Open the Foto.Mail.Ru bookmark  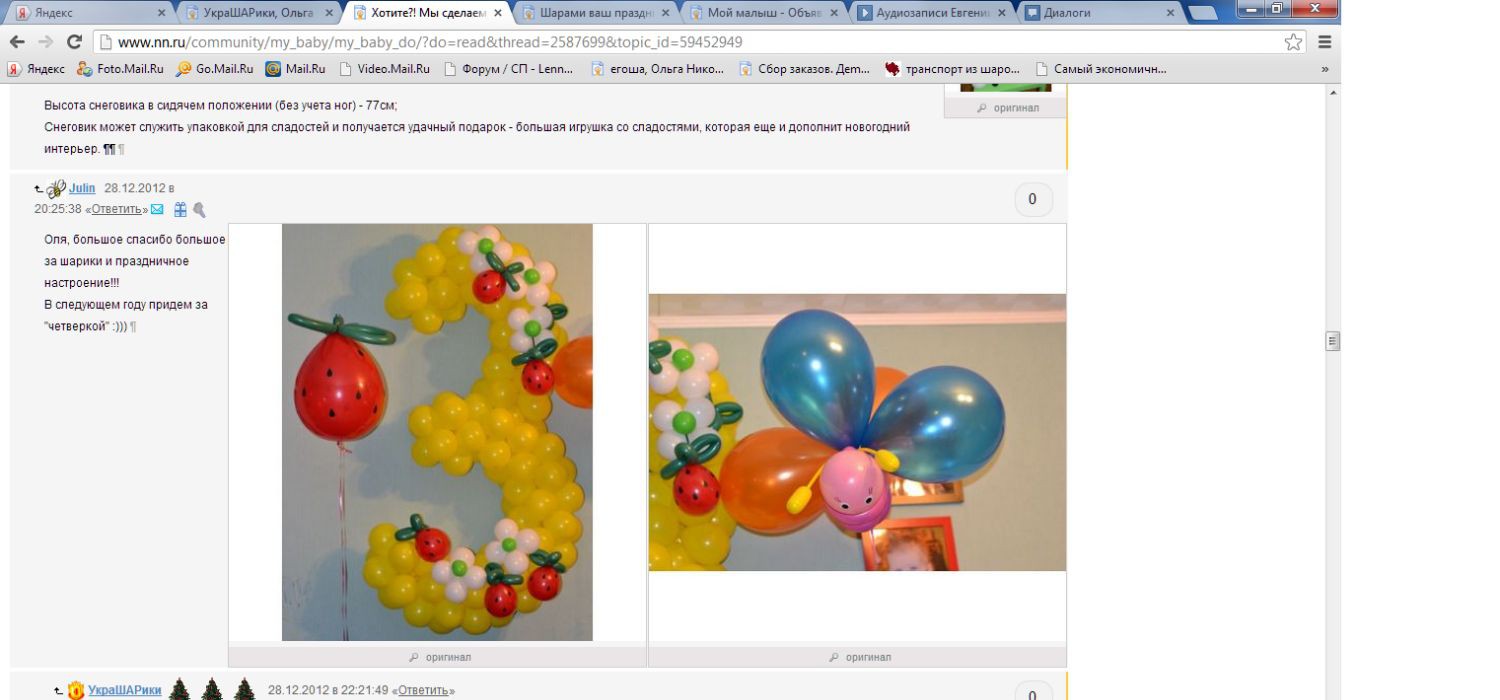point(120,69)
